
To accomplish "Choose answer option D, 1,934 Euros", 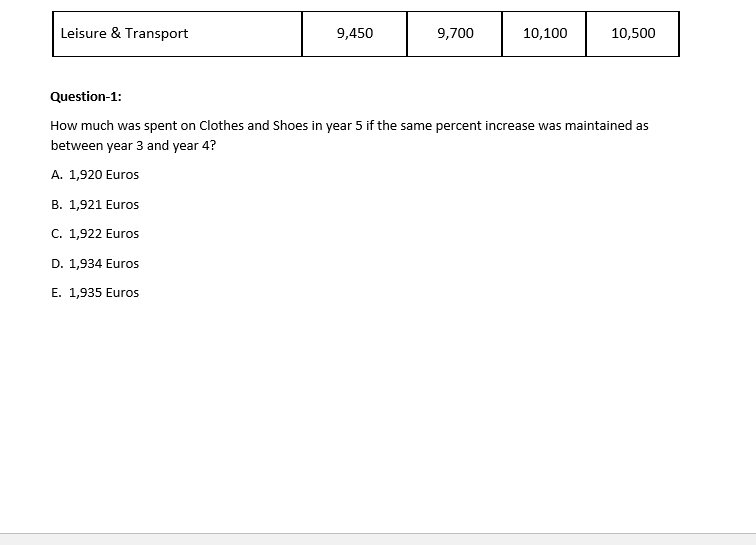I will tap(95, 264).
